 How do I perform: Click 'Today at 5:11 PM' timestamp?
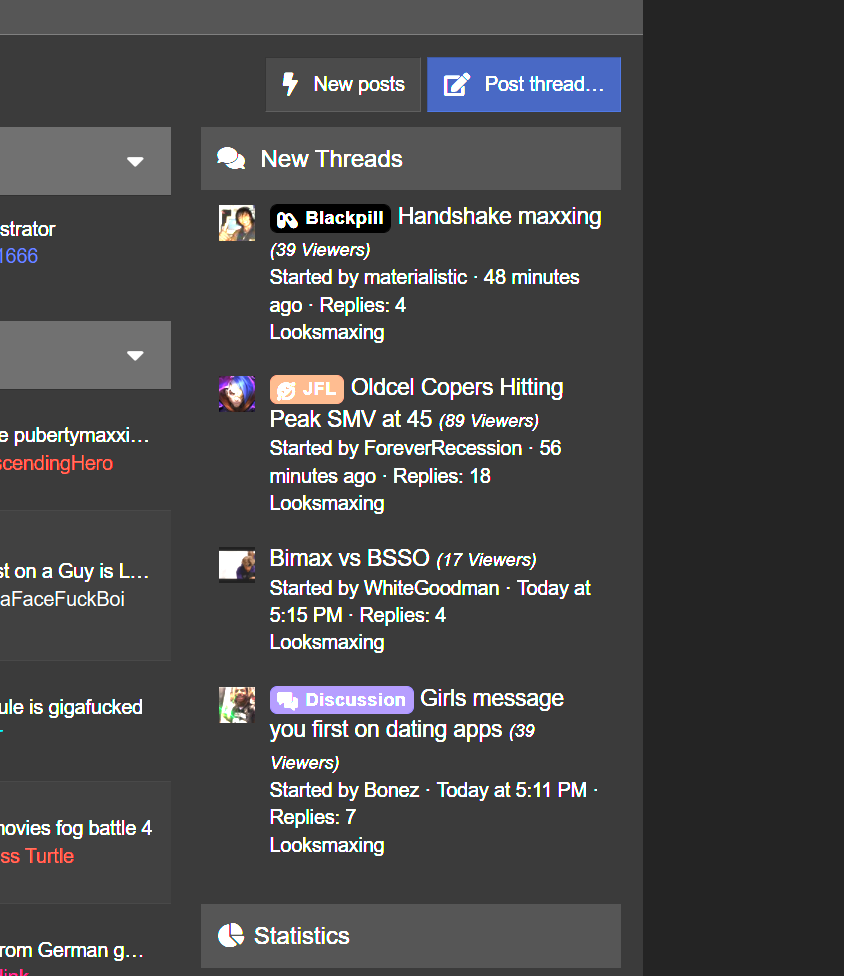tap(512, 790)
